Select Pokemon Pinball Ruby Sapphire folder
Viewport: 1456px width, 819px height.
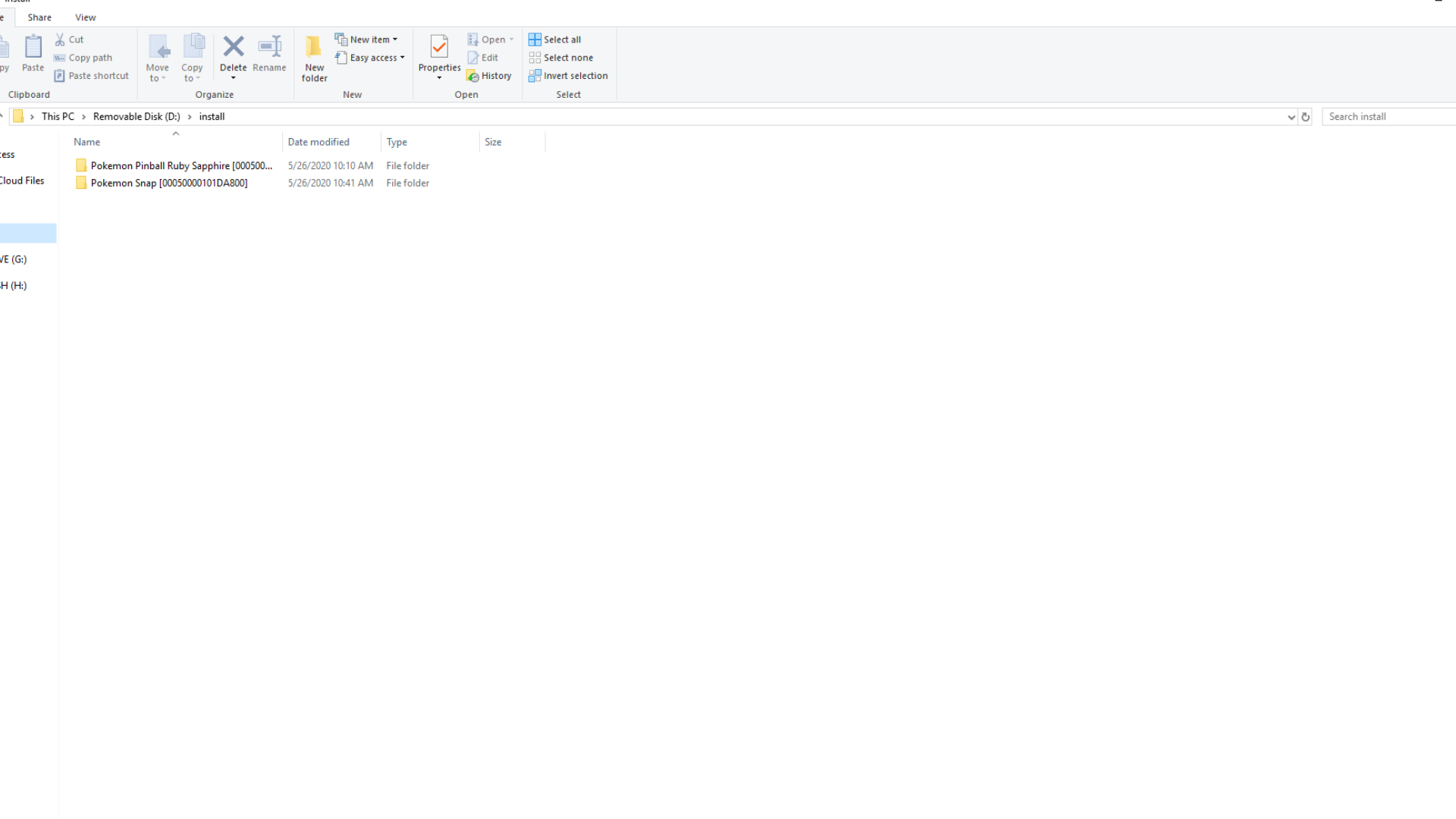181,165
